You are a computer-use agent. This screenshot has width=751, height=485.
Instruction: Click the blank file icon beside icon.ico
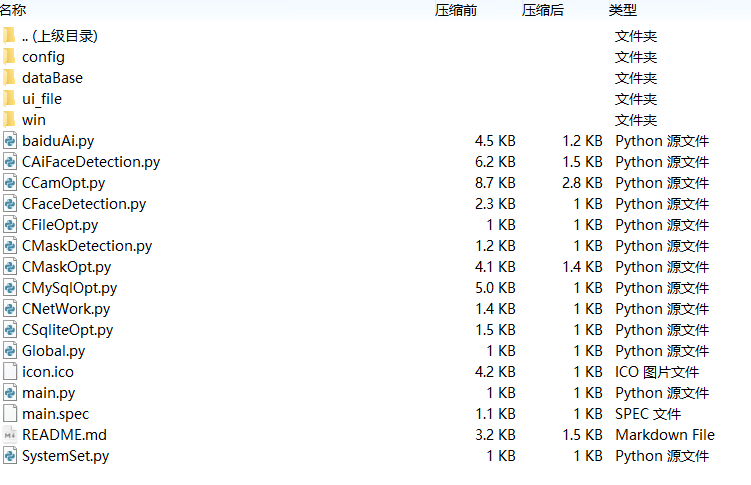(x=10, y=372)
